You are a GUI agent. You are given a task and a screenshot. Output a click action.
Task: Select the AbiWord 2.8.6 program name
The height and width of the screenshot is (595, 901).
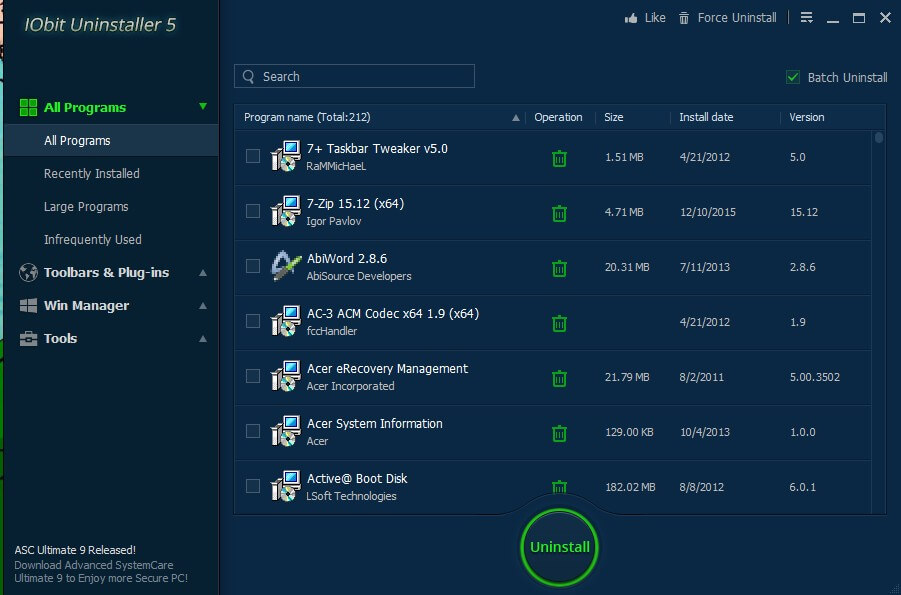pyautogui.click(x=346, y=259)
